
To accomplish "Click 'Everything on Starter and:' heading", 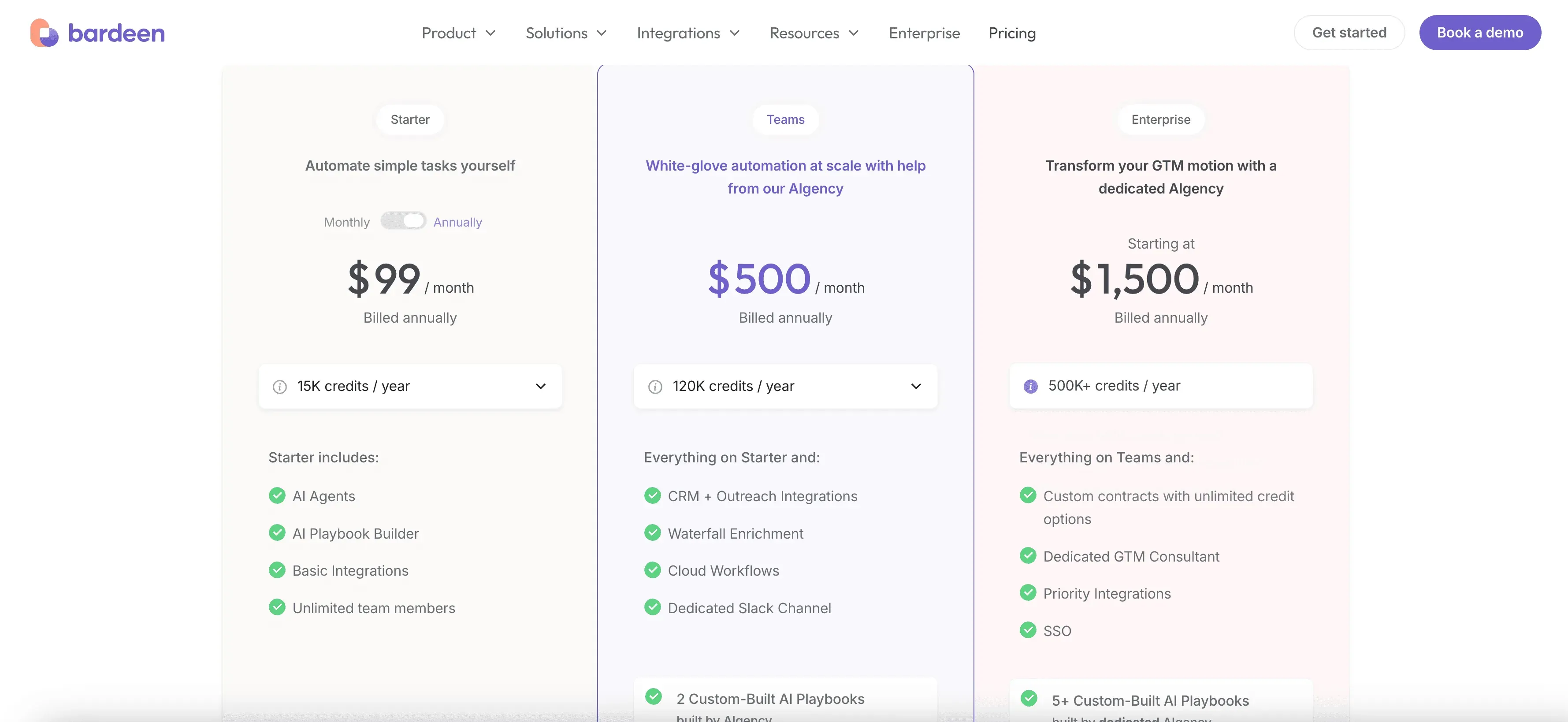I will coord(732,457).
